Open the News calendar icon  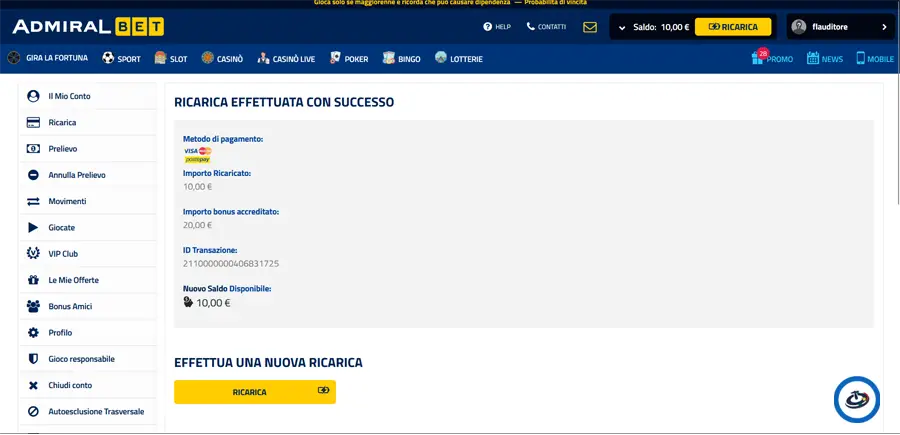tap(813, 58)
